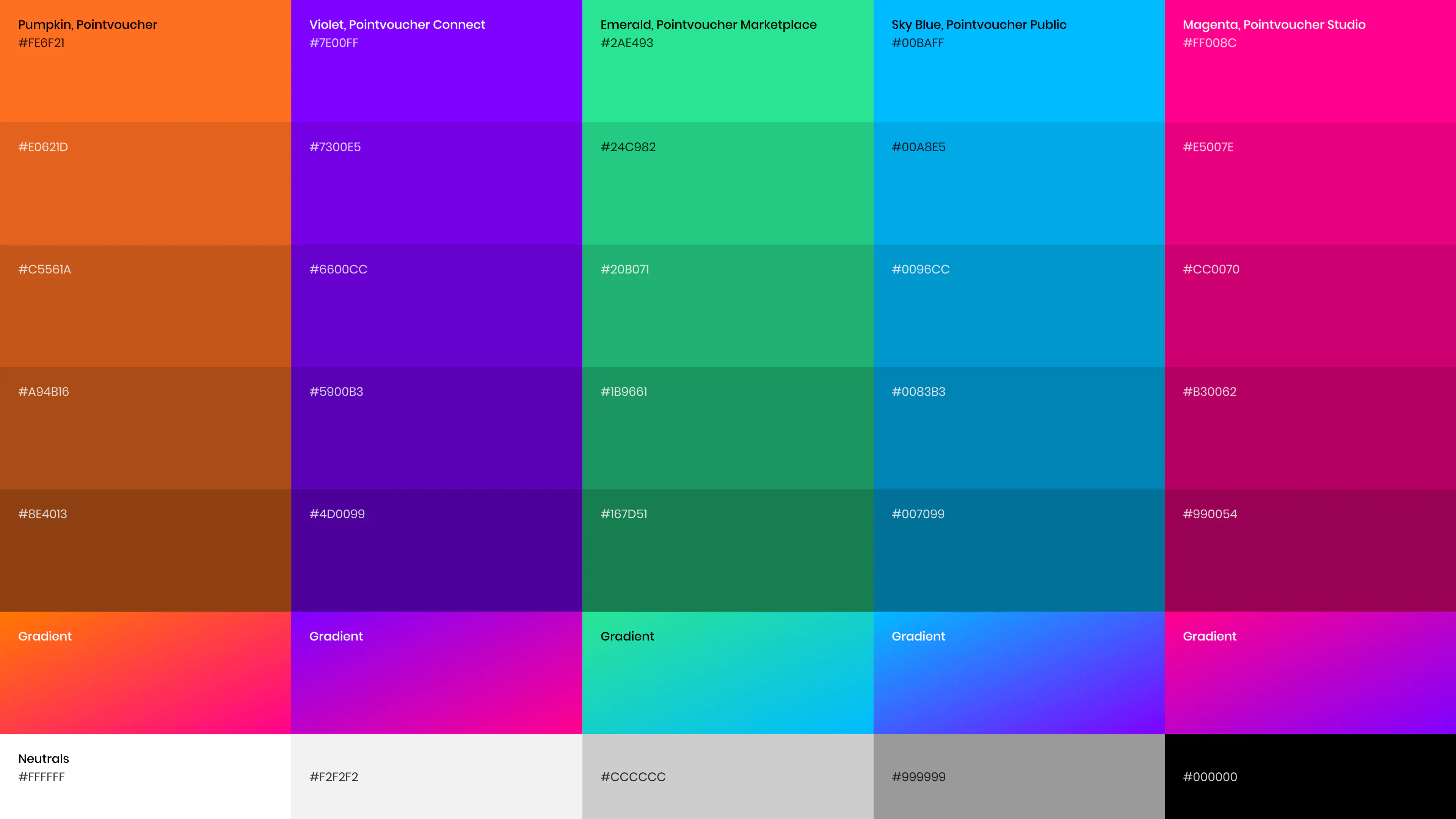The width and height of the screenshot is (1456, 819).
Task: Select the Magenta #FF008C swatch
Action: 1310,61
